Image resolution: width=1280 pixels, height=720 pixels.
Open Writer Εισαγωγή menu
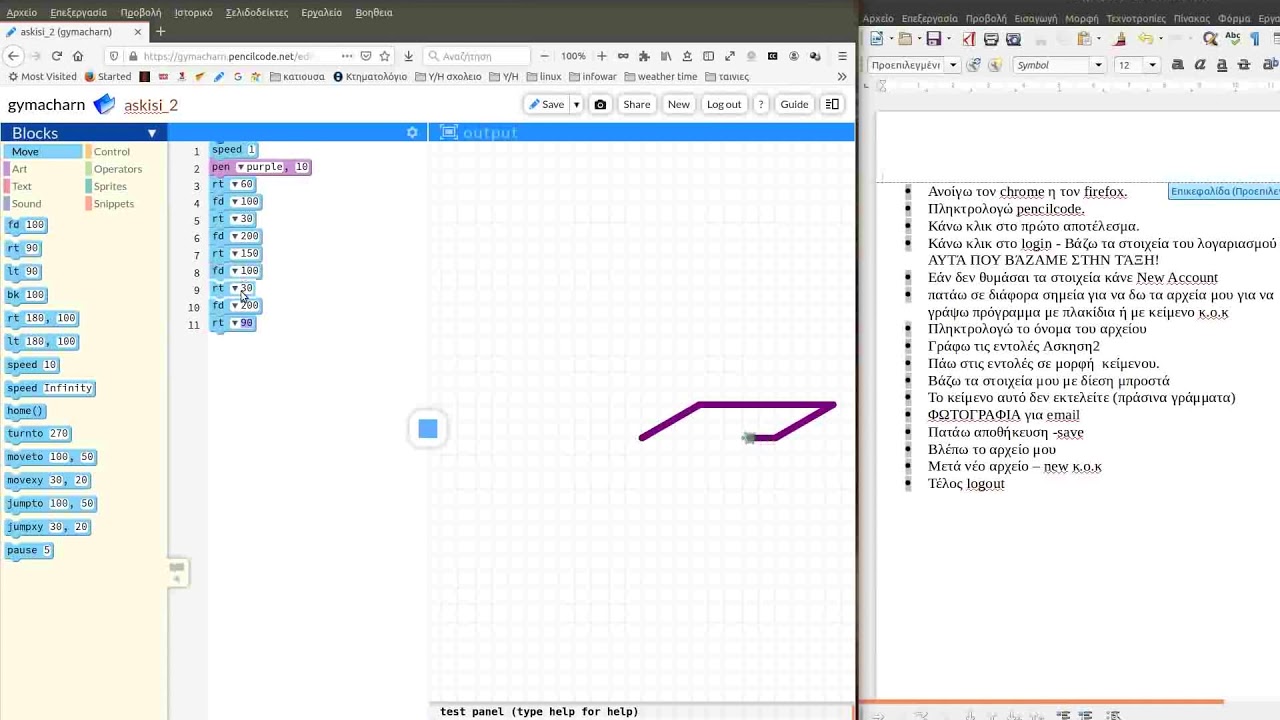(1036, 19)
